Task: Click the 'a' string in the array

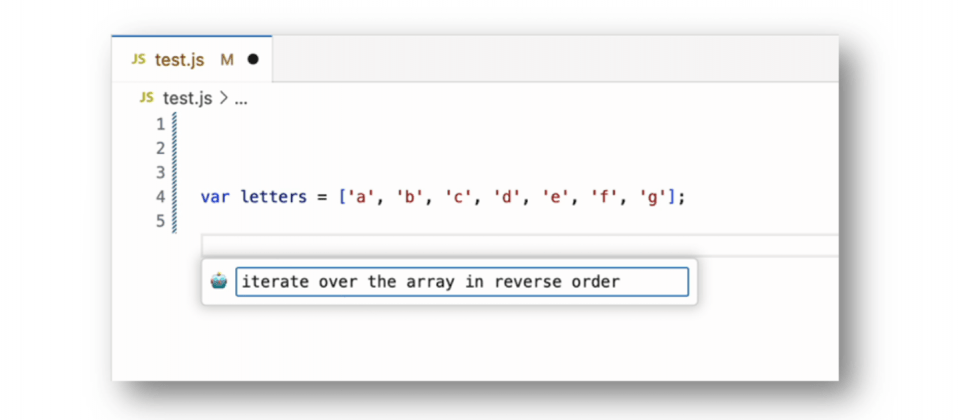Action: click(x=362, y=197)
